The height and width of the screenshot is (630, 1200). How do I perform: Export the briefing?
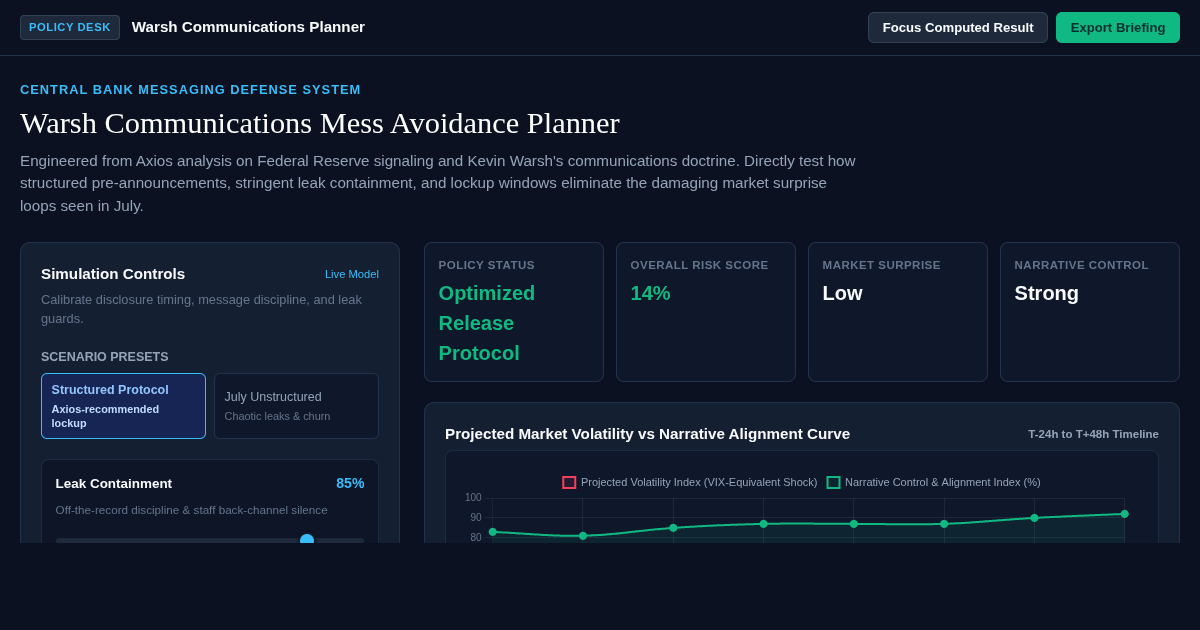pyautogui.click(x=1117, y=27)
